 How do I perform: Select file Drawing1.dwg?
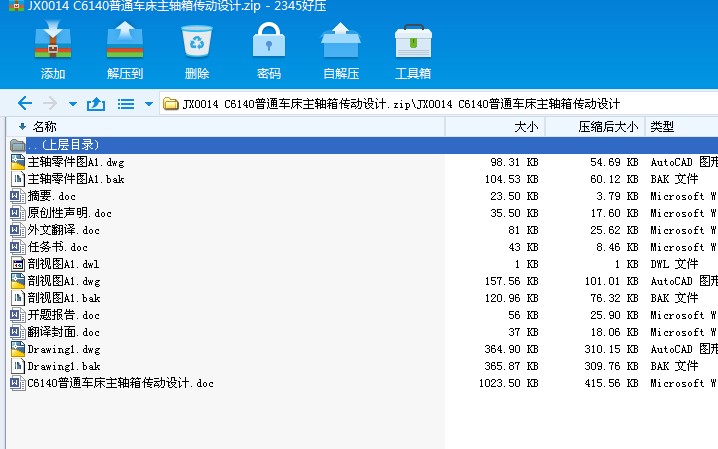(x=64, y=349)
